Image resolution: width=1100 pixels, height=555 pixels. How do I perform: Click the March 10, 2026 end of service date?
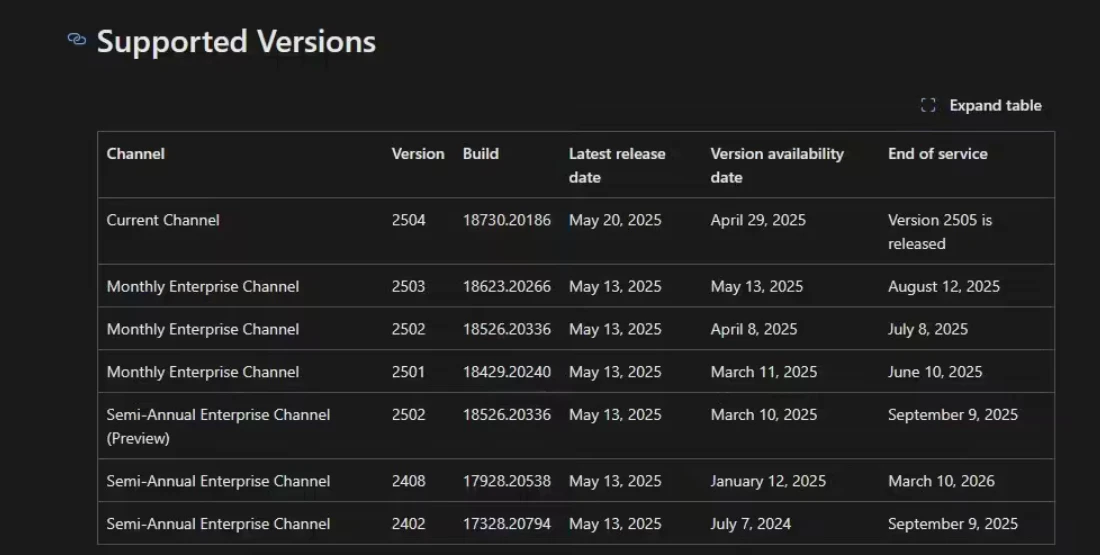(941, 481)
